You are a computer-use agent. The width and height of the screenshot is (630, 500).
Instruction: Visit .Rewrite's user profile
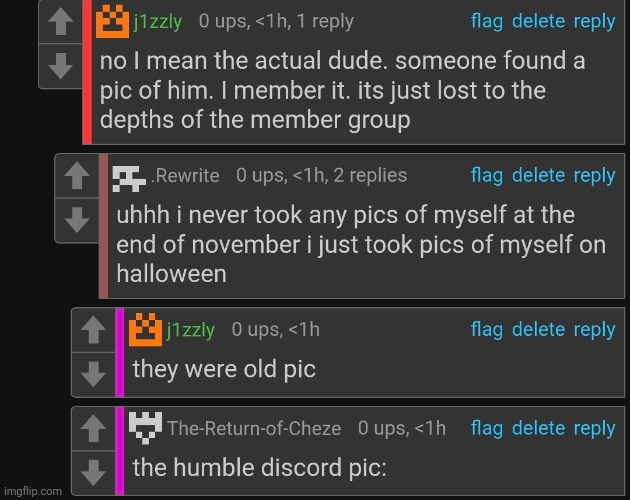pyautogui.click(x=185, y=176)
